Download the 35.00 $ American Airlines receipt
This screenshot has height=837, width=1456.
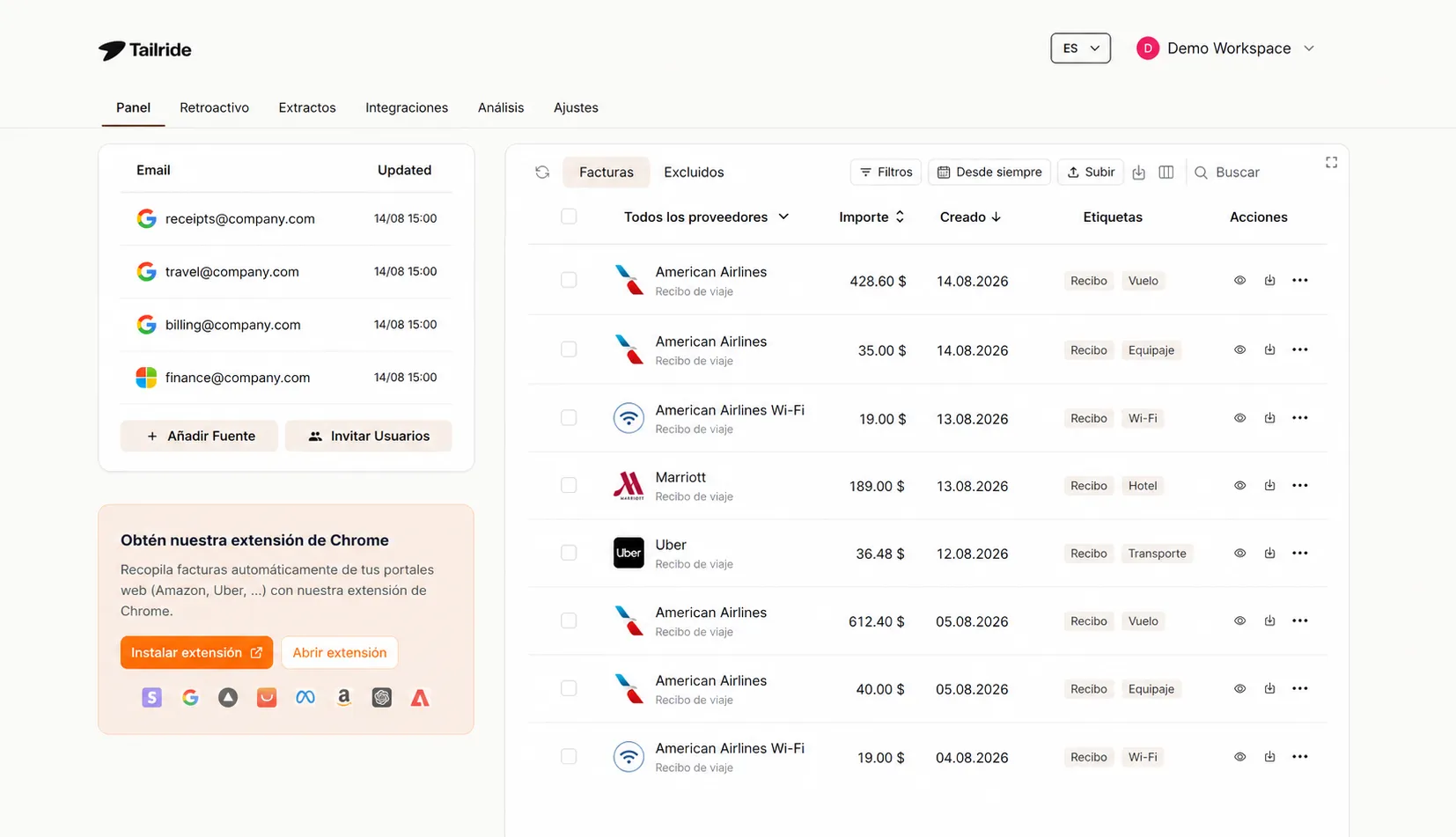pyautogui.click(x=1269, y=349)
